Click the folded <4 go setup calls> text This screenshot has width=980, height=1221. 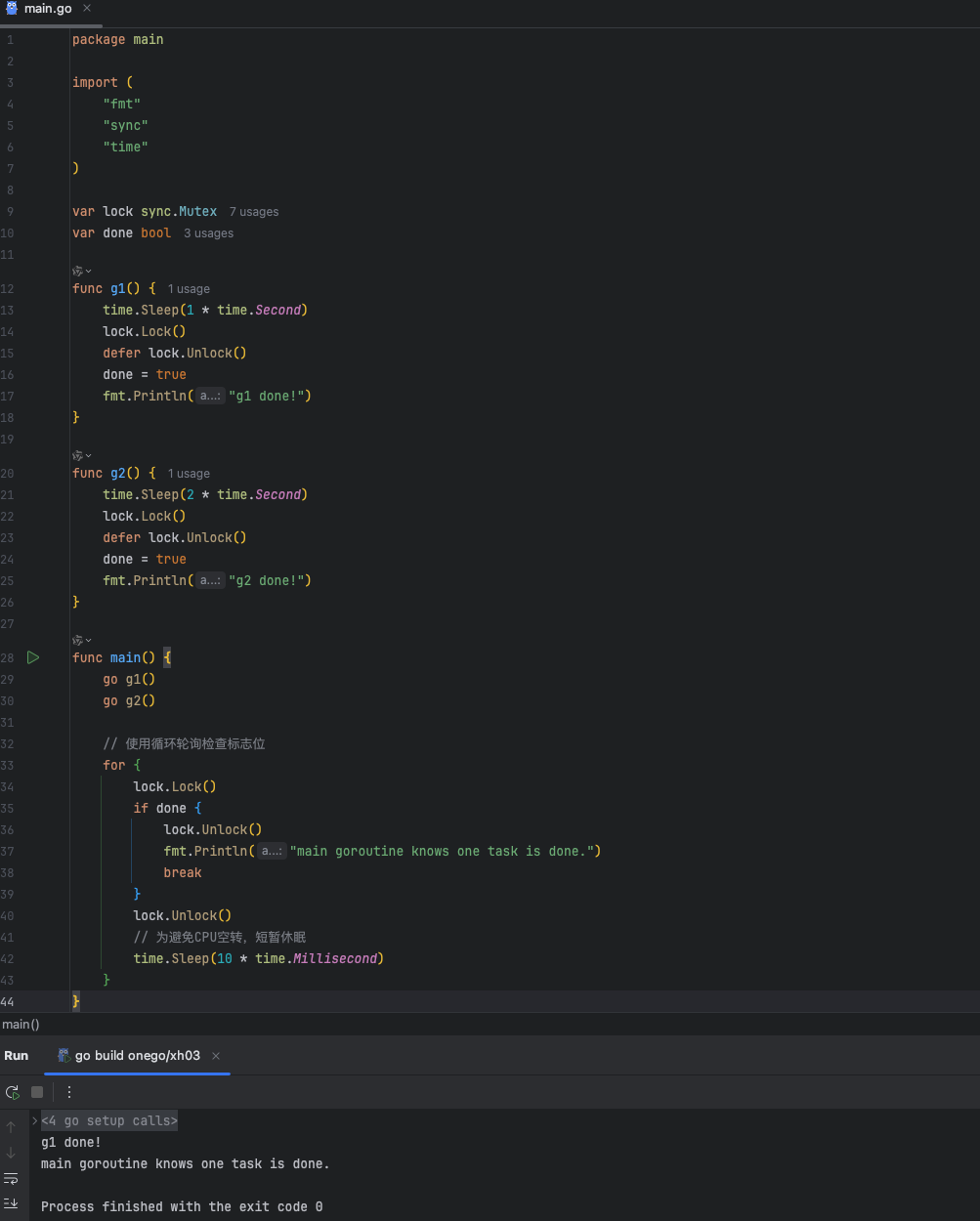pyautogui.click(x=109, y=1120)
